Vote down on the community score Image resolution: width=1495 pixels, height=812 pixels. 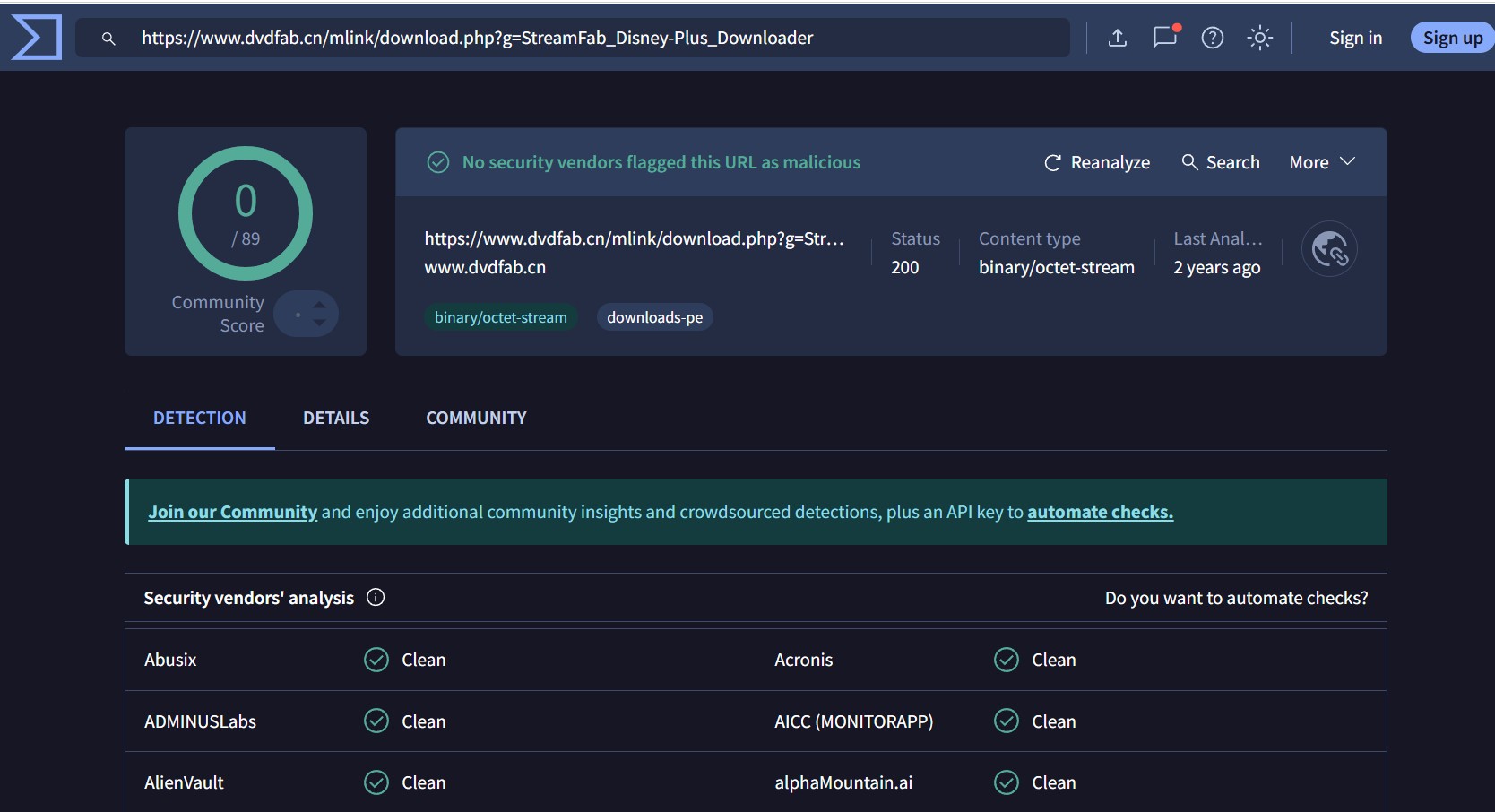click(x=320, y=323)
